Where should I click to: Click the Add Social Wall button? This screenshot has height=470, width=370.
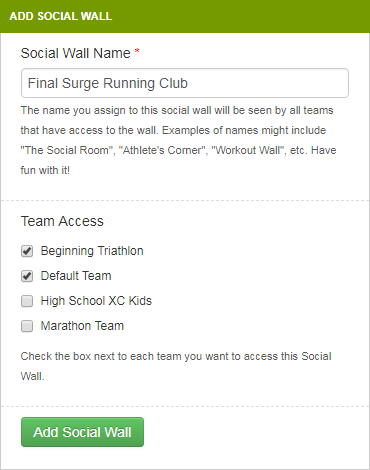coord(82,432)
